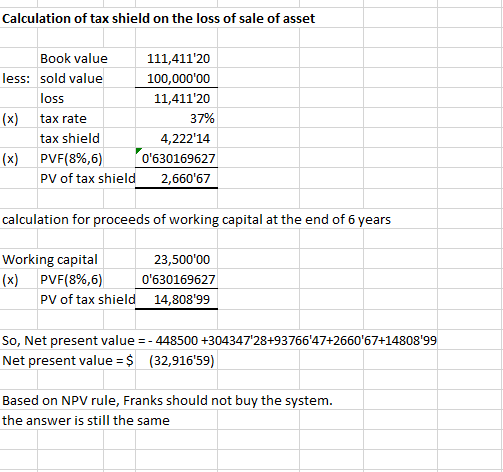Select the cell with value 14,808'99
This screenshot has height=472, width=503.
click(182, 300)
